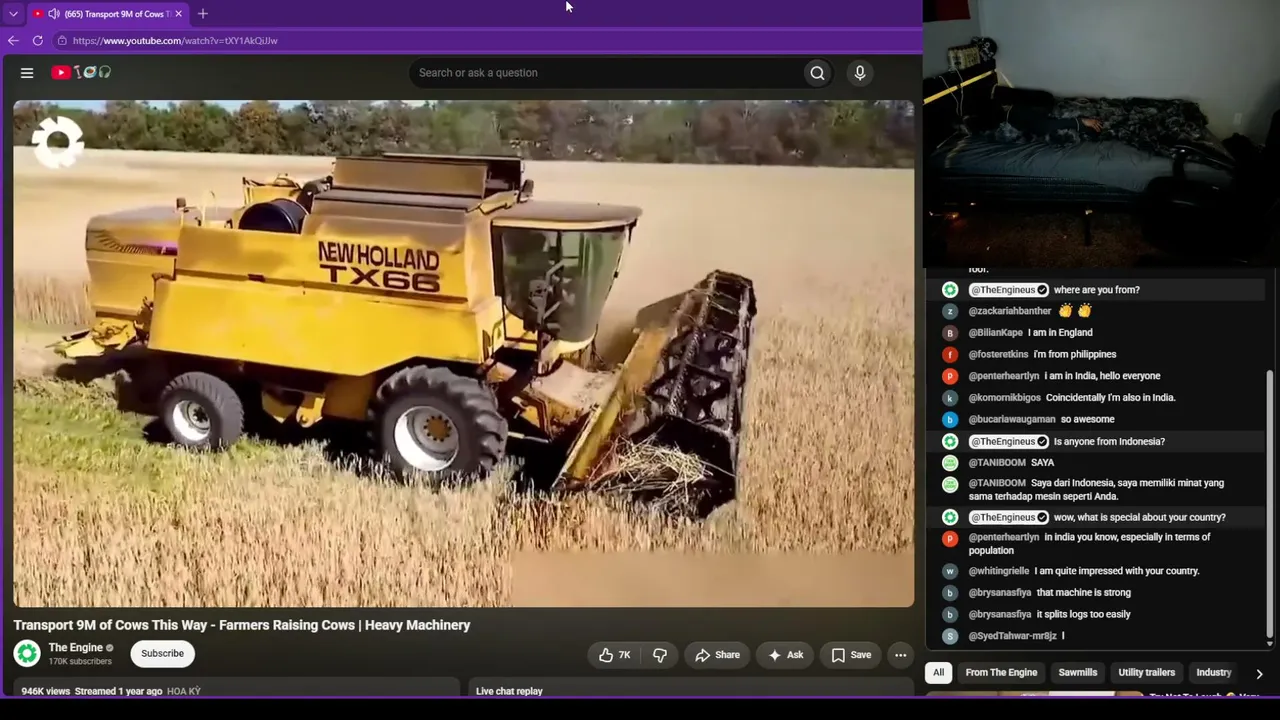Screen dimensions: 1280x720
Task: Select the Sawmills chip
Action: point(1077,673)
